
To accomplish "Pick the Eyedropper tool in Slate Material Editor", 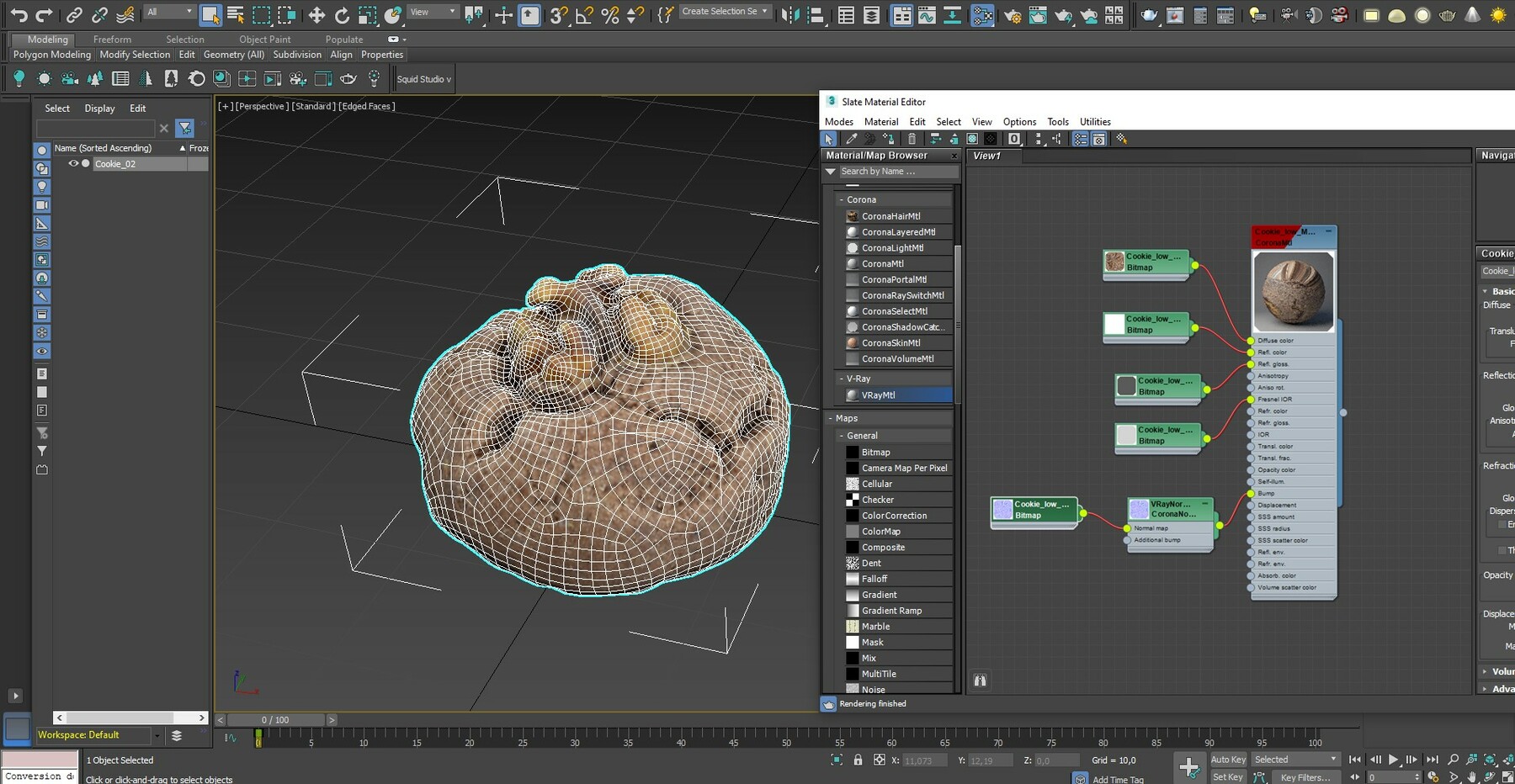I will tap(852, 139).
